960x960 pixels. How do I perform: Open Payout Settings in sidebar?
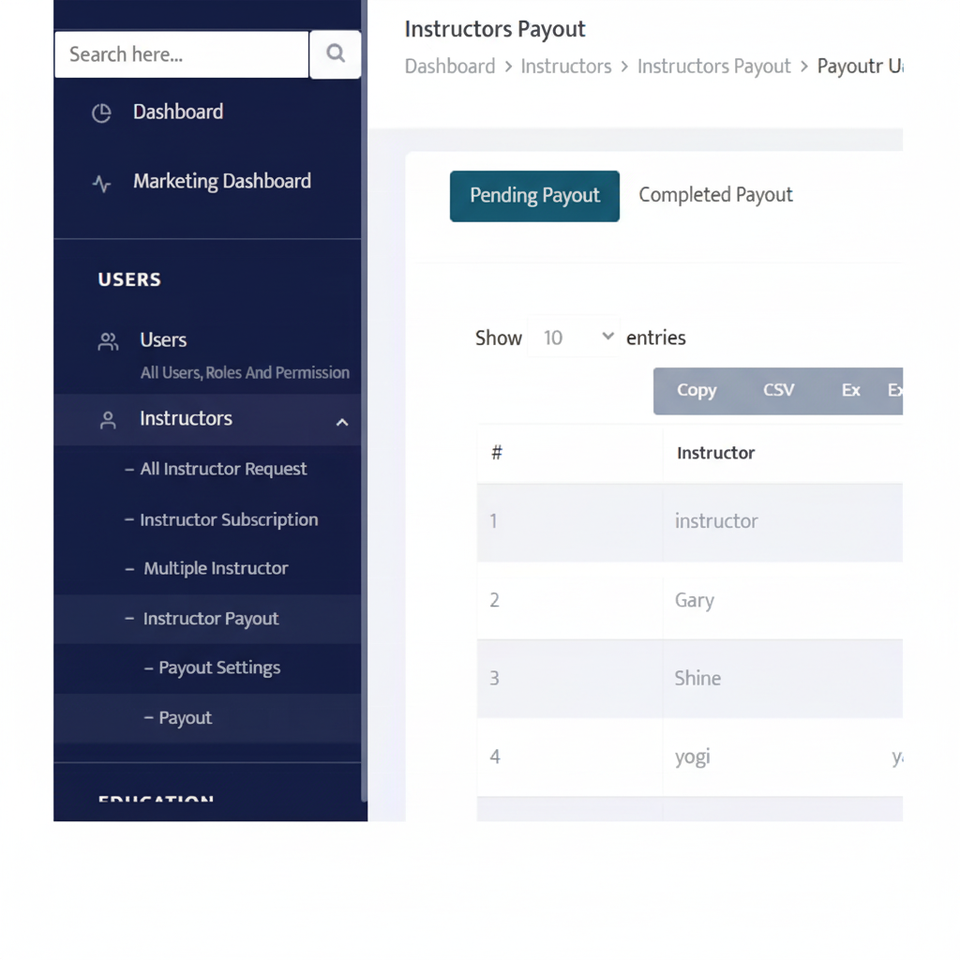219,668
